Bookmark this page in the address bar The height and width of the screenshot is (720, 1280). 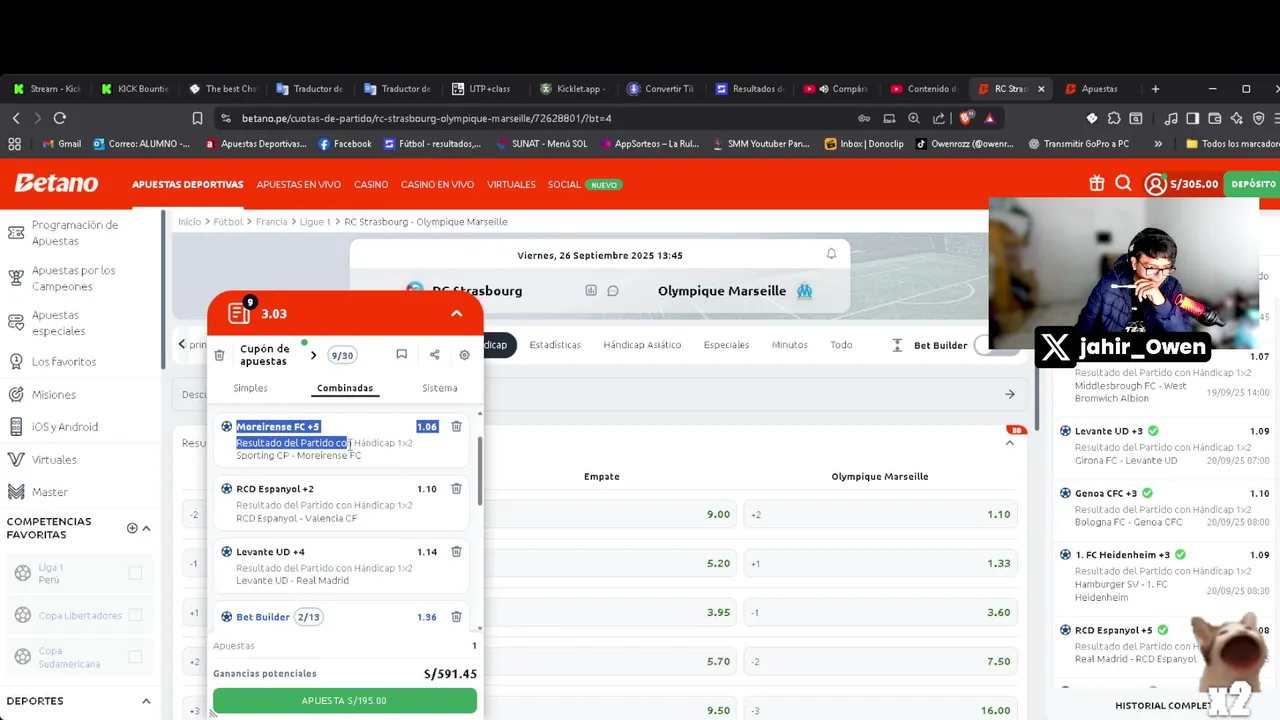[x=197, y=118]
